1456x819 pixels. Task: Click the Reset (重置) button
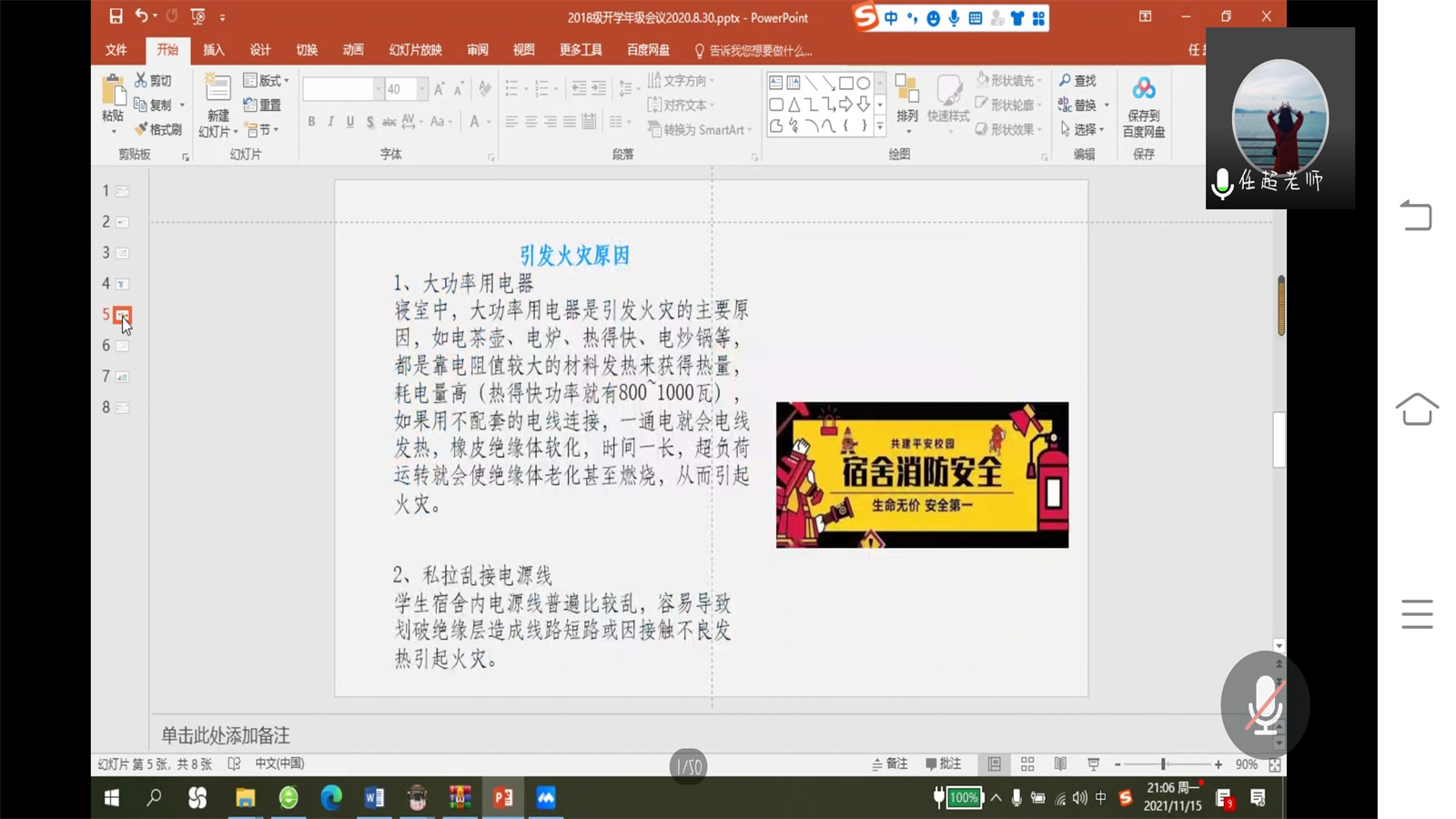click(262, 105)
